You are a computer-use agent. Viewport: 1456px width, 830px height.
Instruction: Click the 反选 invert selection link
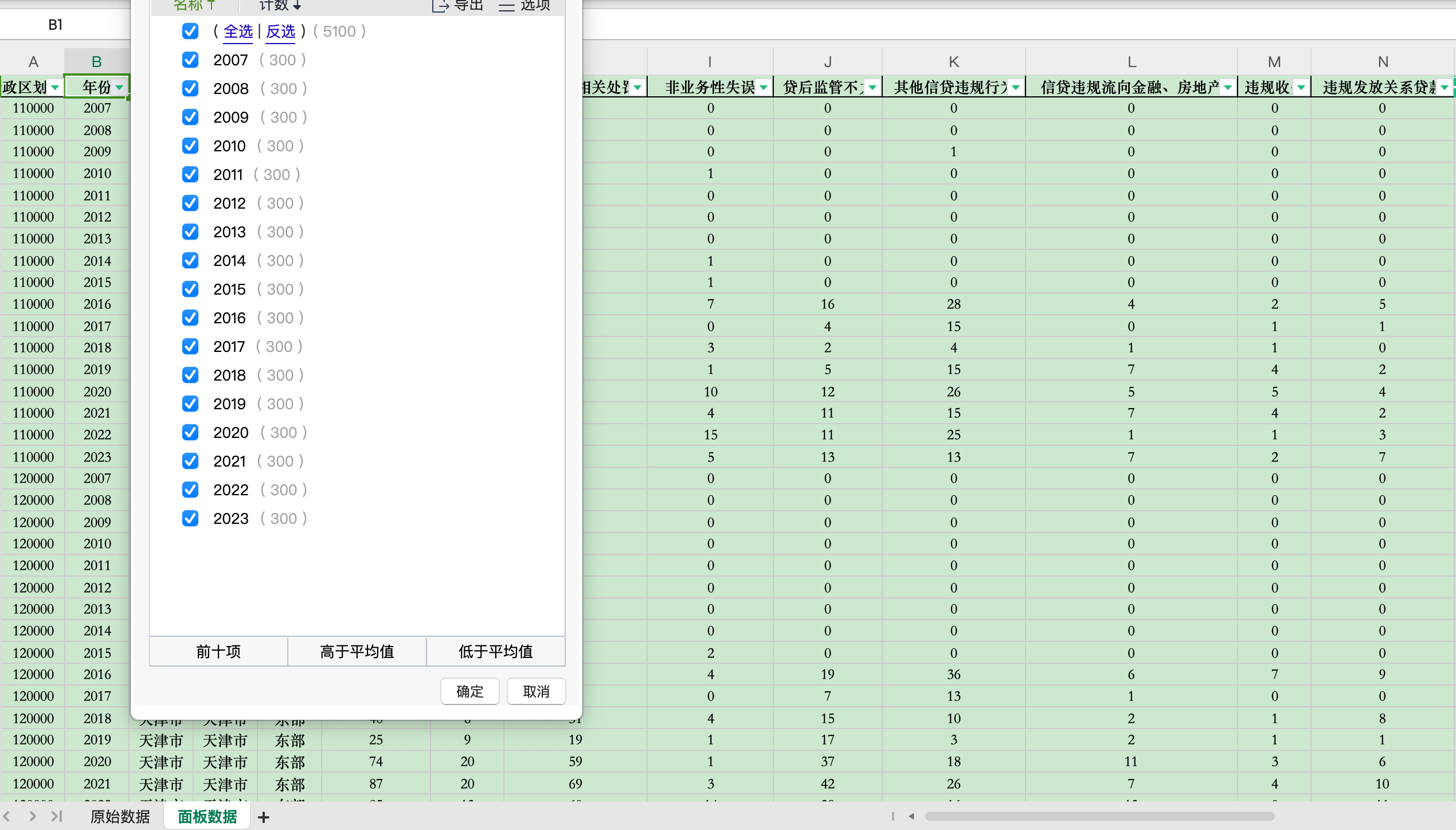point(281,32)
